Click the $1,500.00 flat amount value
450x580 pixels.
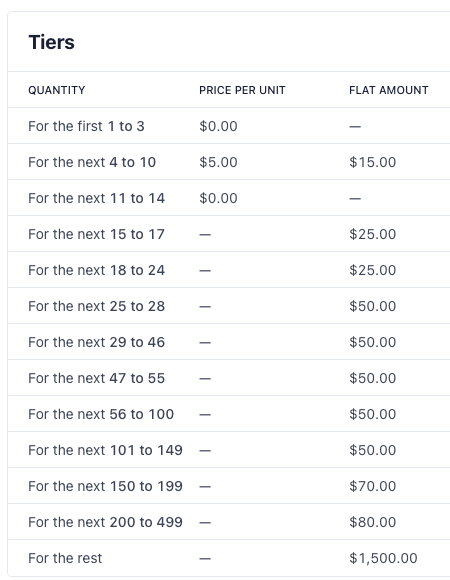pyautogui.click(x=383, y=558)
